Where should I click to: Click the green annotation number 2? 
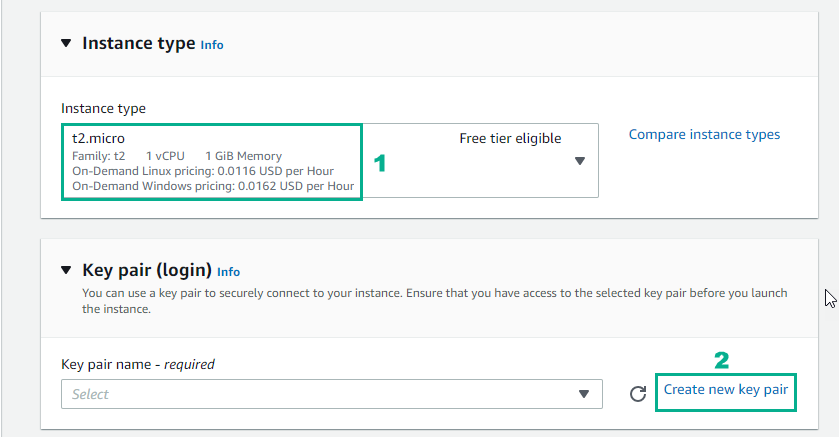click(721, 359)
